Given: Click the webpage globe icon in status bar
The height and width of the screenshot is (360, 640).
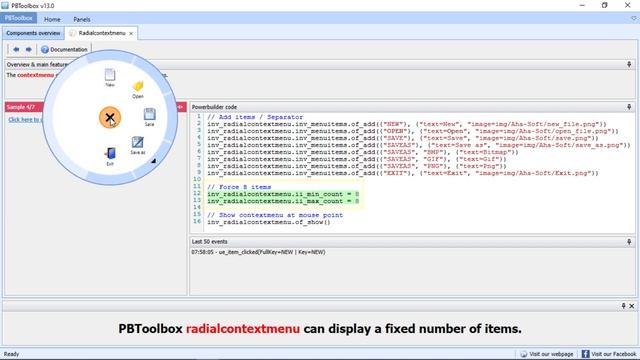Looking at the screenshot, I should (x=524, y=354).
